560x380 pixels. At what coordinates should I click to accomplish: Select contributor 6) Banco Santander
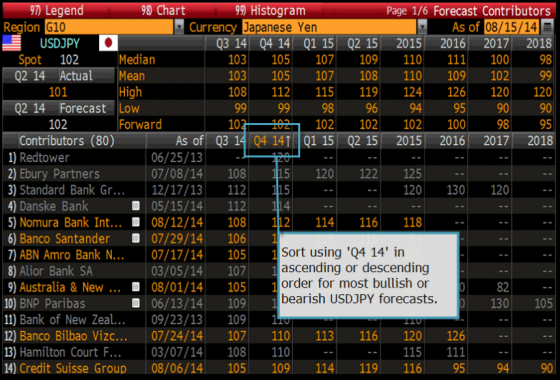point(65,239)
